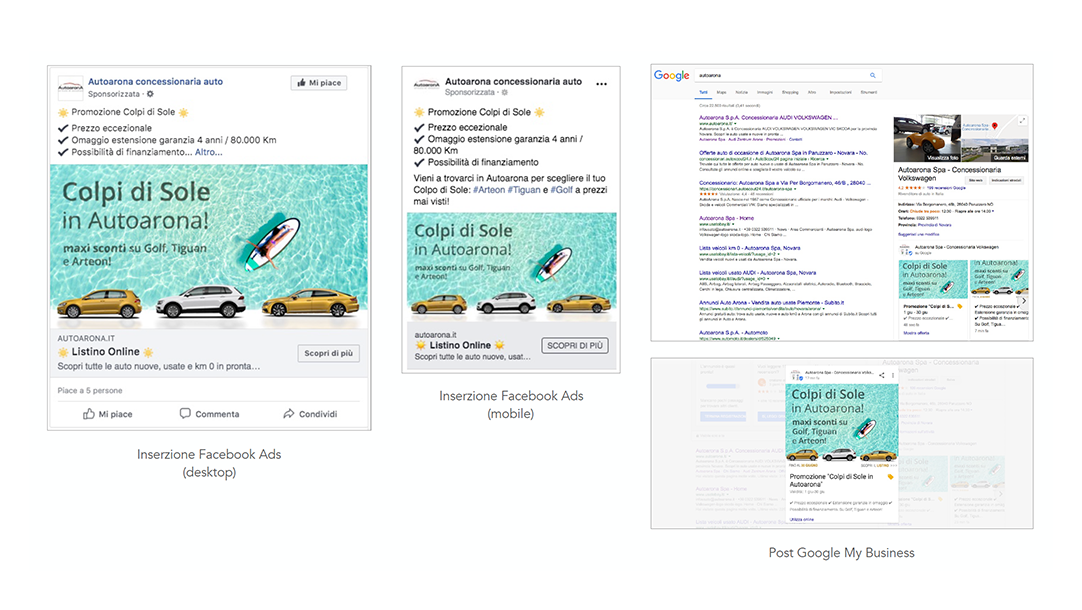Open result 'Lista veicoli usato AUDI - Autoarona Spa'
This screenshot has height=610, width=1082.
tap(757, 273)
